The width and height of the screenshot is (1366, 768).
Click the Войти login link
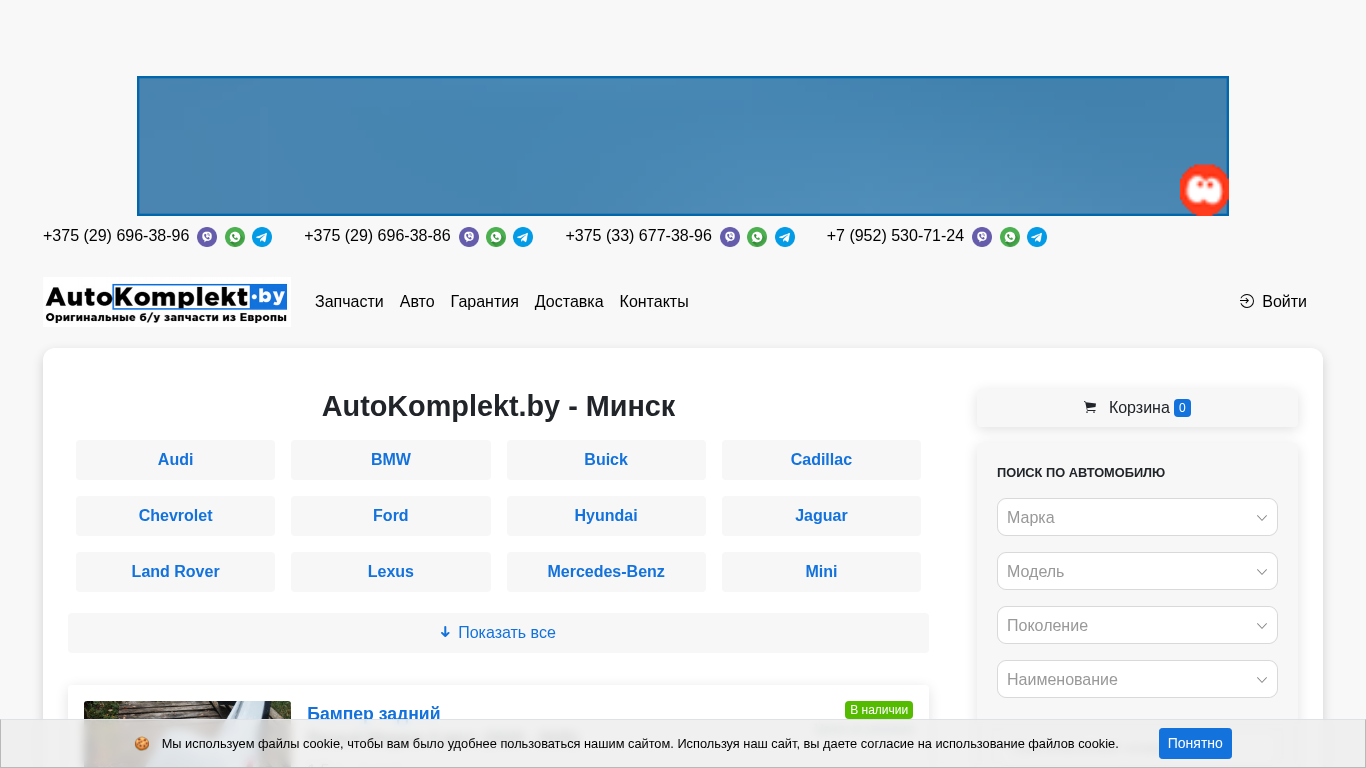[x=1273, y=302]
